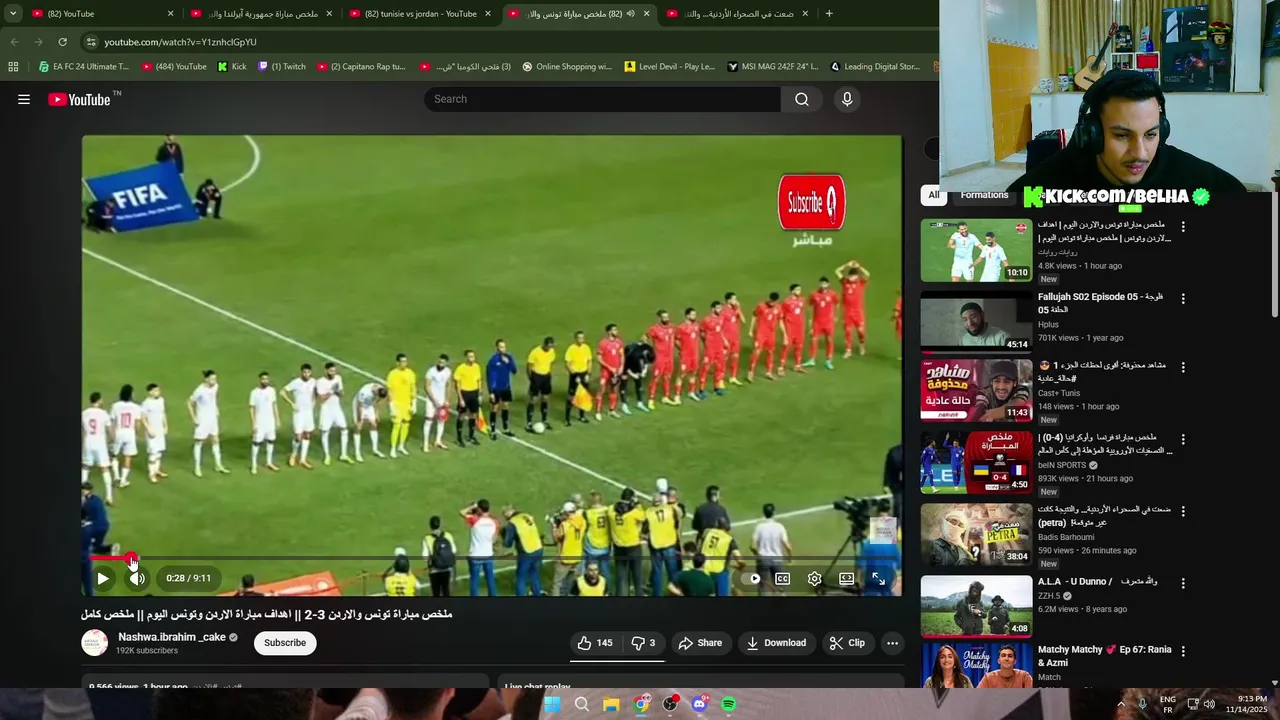
Task: Open the 10:10 Tunisia Jordan recommended thumbnail
Action: (976, 250)
